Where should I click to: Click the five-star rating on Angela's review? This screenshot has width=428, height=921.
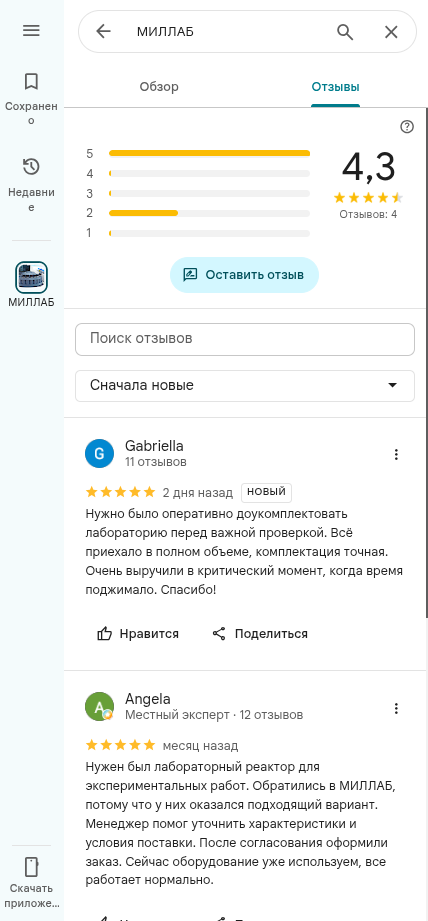120,745
